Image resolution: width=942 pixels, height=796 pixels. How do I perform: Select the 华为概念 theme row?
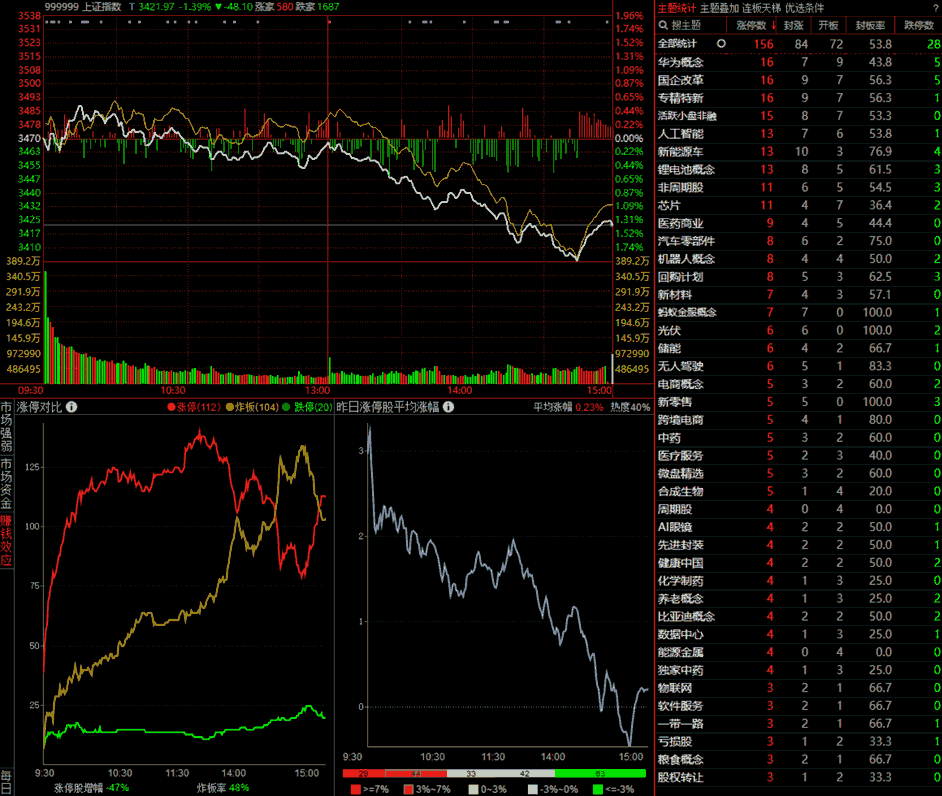tap(799, 62)
